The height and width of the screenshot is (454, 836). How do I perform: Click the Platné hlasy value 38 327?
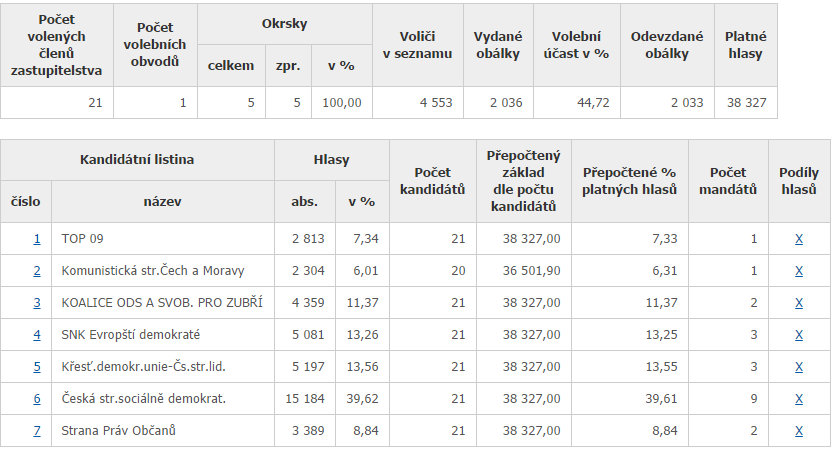click(746, 102)
